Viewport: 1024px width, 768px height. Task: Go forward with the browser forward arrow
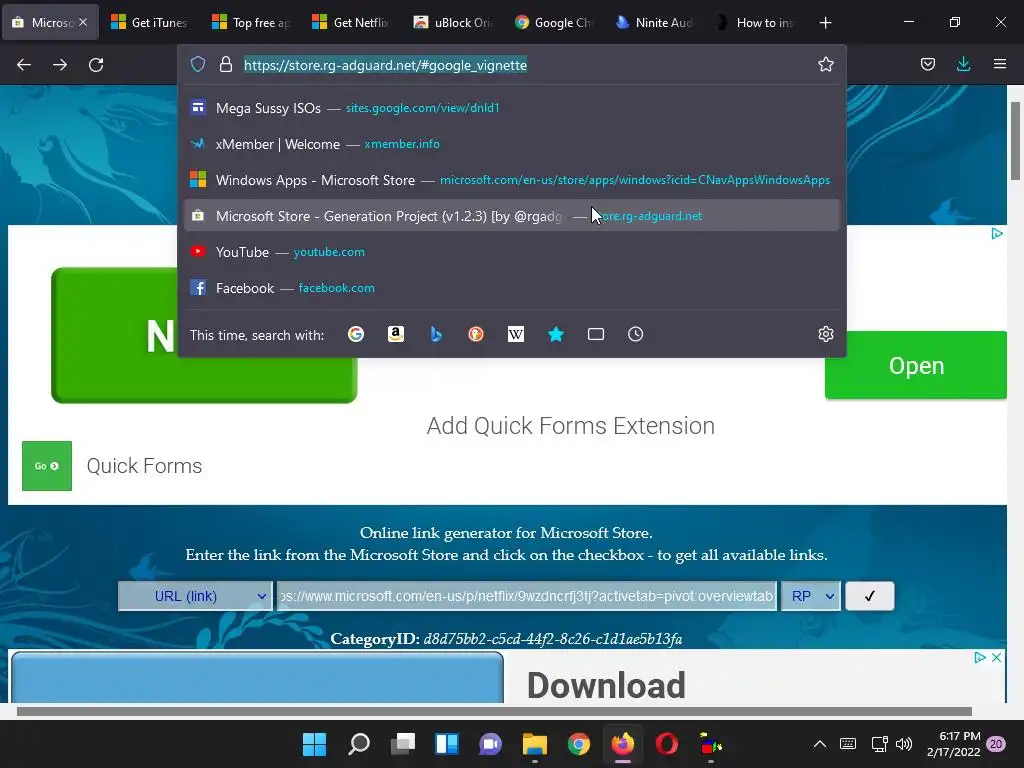pos(60,65)
